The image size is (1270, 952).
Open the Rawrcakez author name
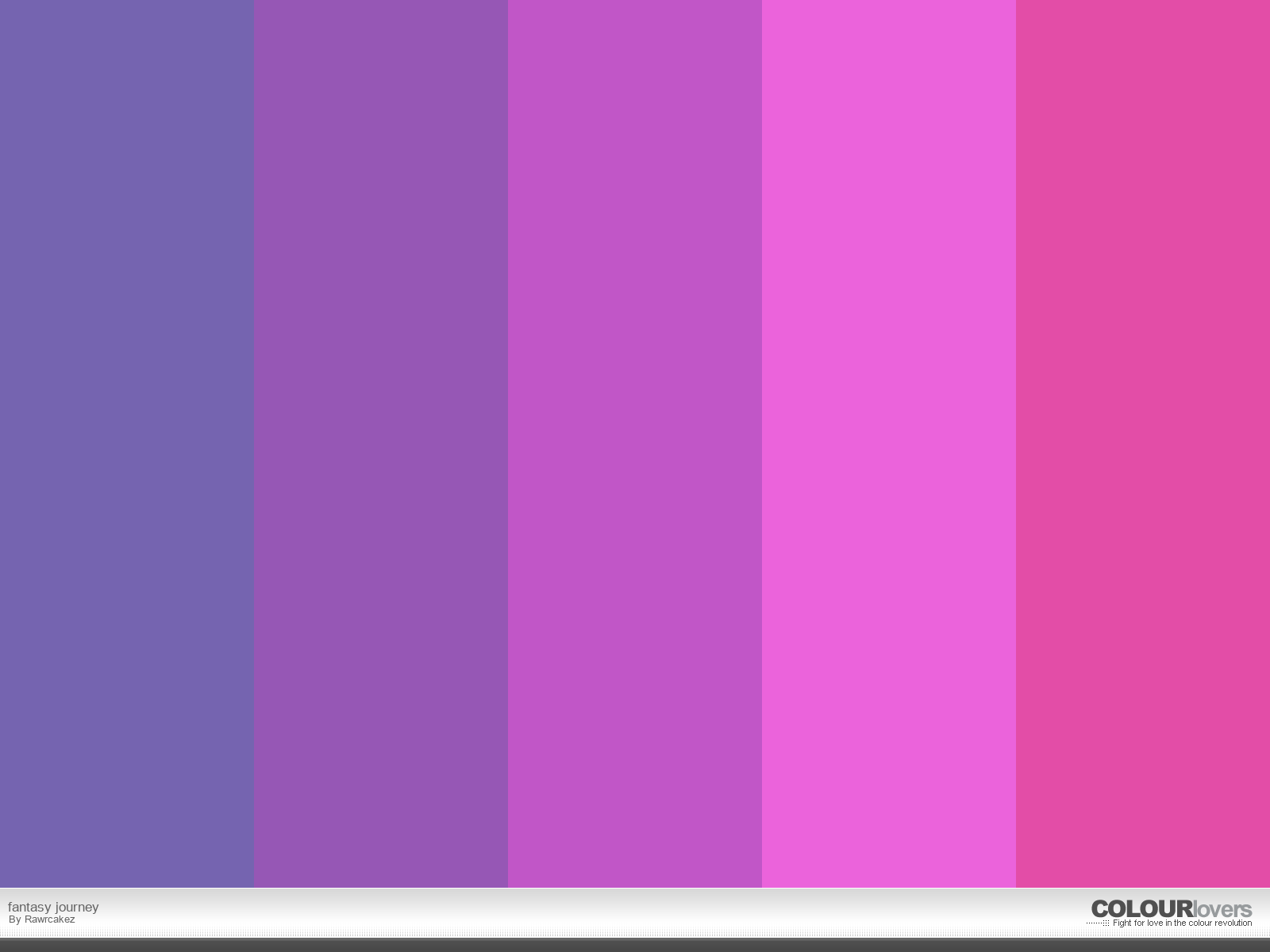(49, 919)
